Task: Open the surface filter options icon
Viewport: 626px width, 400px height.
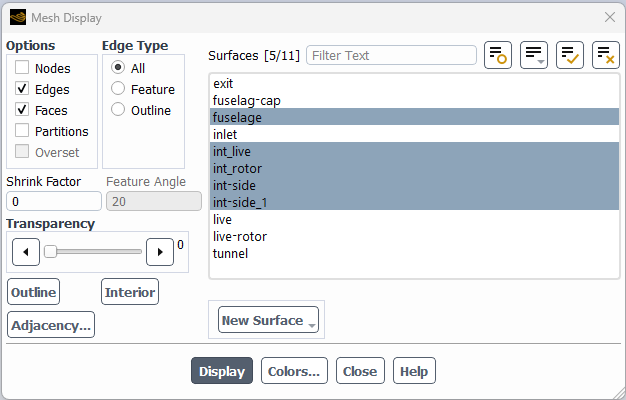Action: [534, 55]
